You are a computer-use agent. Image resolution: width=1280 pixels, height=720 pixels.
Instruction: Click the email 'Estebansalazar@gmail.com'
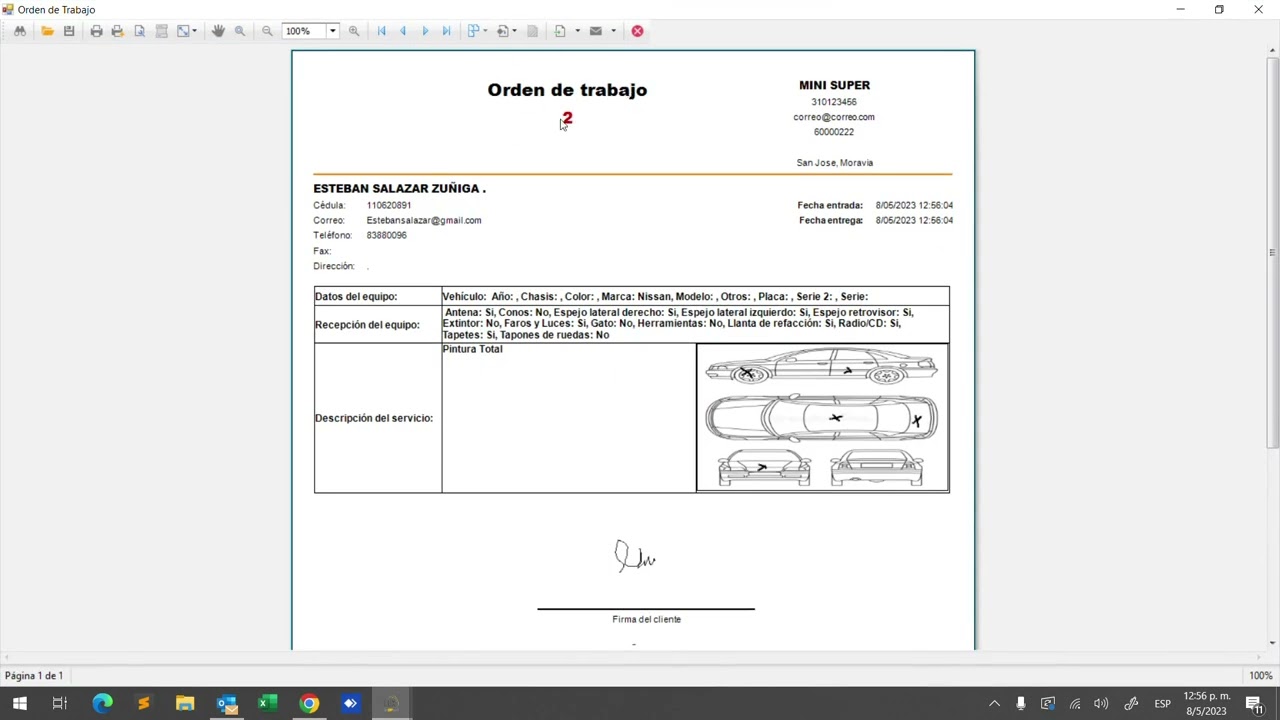point(424,220)
